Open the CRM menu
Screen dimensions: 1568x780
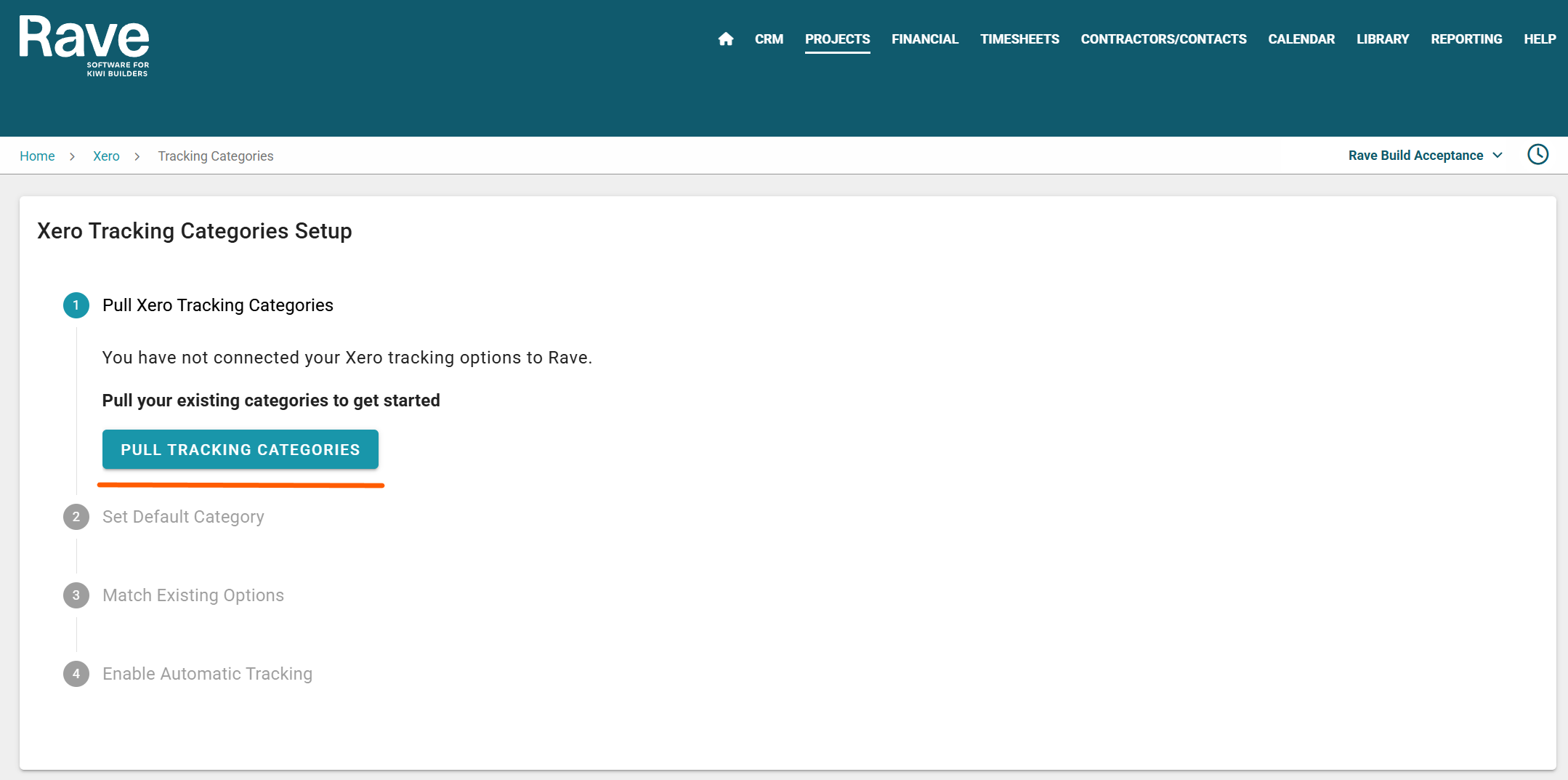[x=769, y=39]
